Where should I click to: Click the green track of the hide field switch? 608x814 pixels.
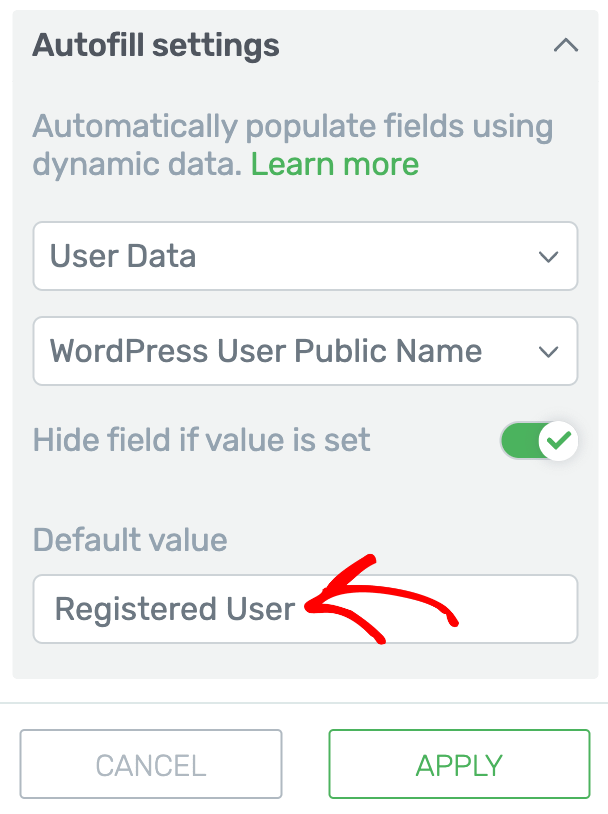click(519, 441)
